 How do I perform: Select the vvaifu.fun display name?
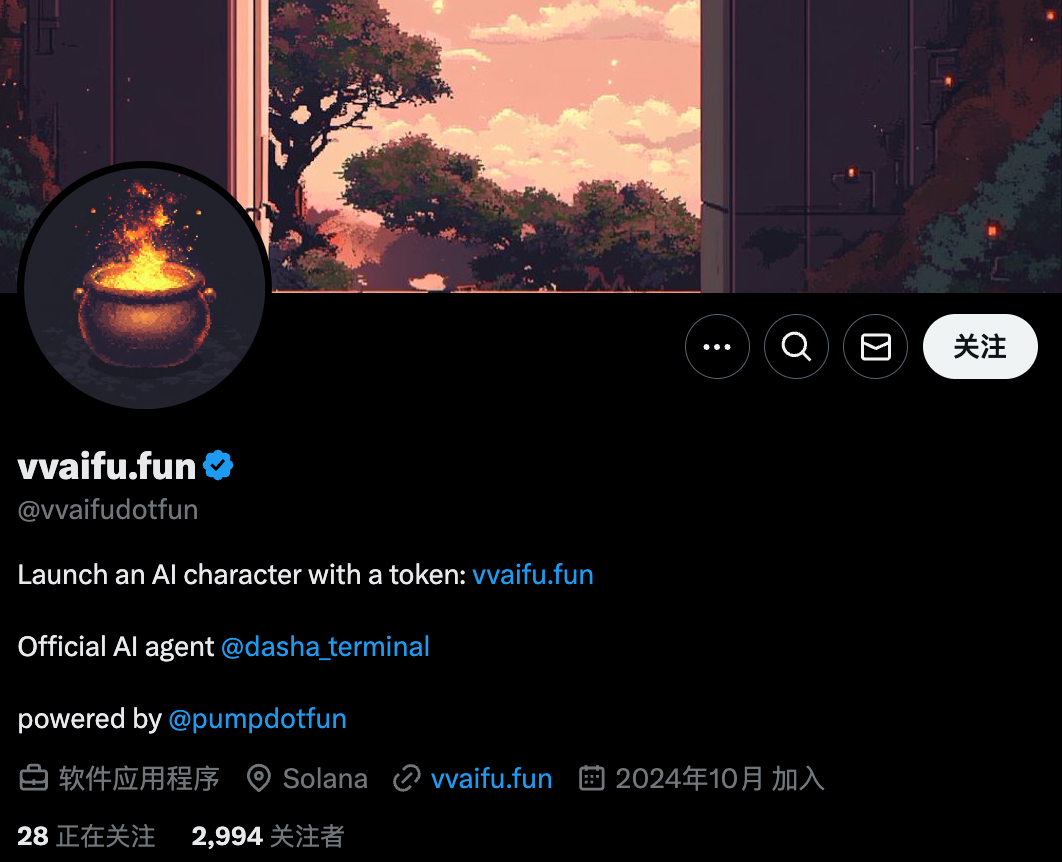[x=106, y=467]
